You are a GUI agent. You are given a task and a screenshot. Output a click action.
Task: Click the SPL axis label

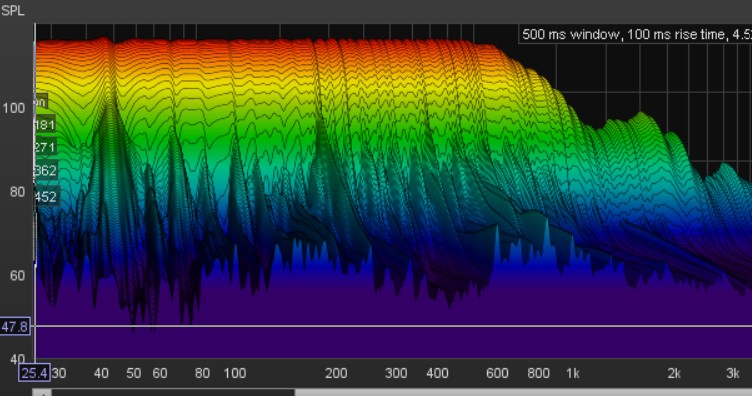12,11
